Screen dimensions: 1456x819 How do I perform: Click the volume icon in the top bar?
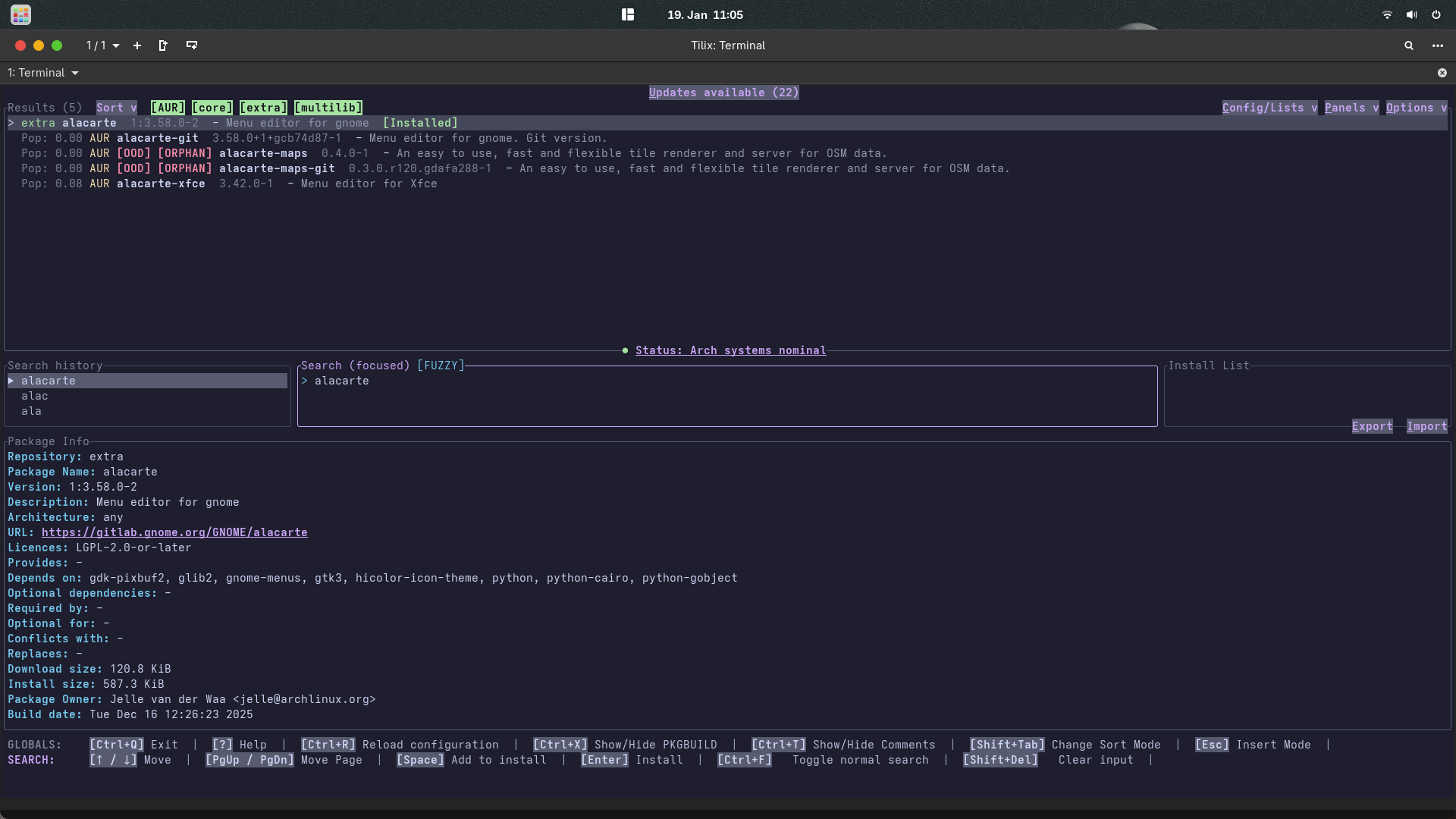tap(1411, 14)
